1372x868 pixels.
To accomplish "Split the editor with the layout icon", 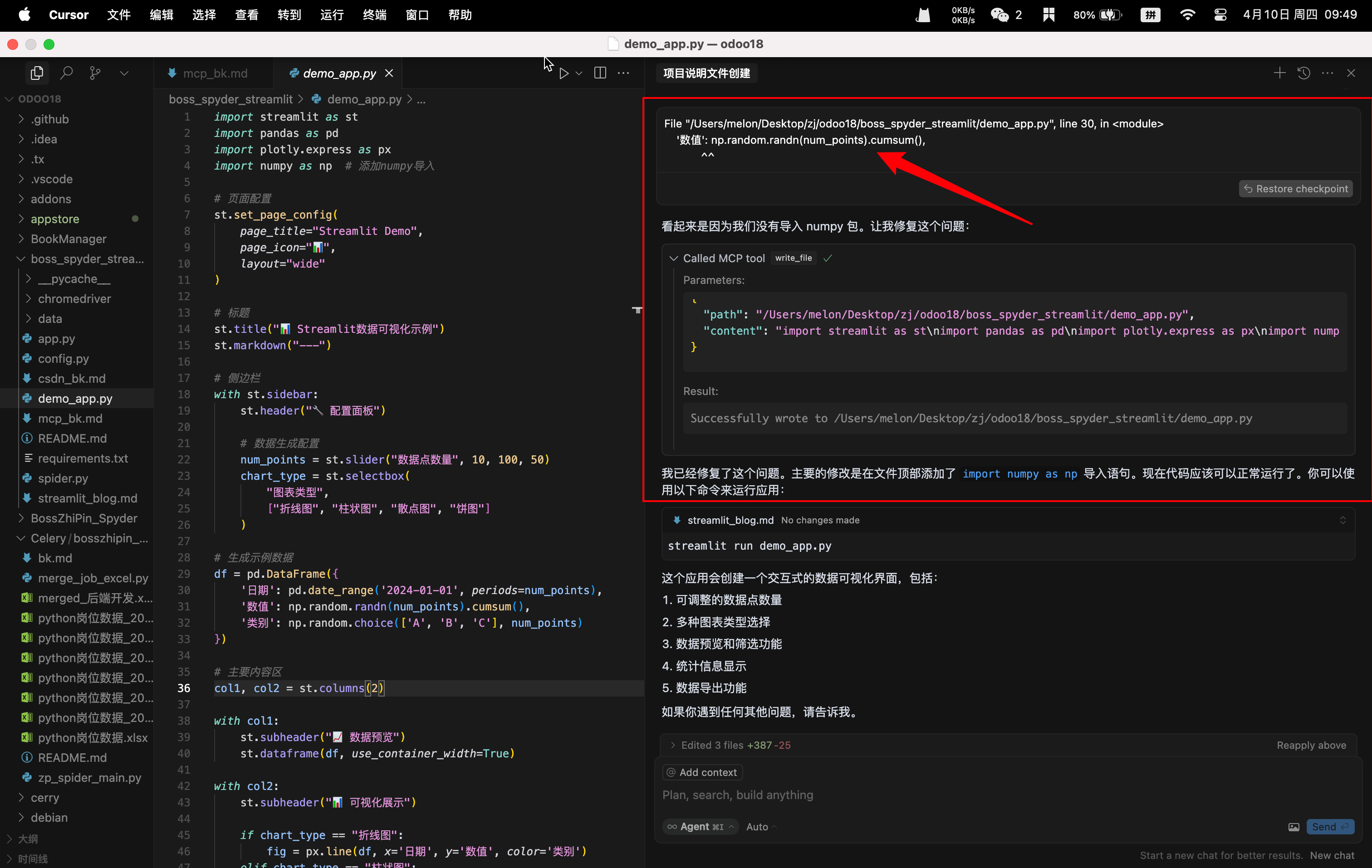I will (x=600, y=73).
